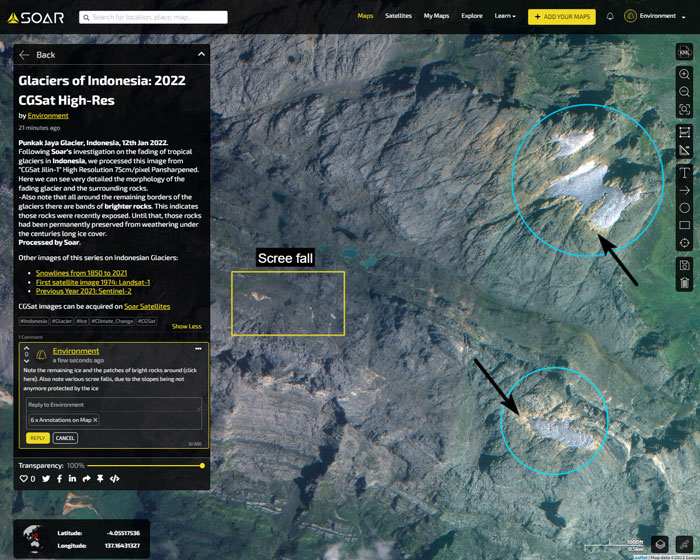Open the Learn dropdown menu
Viewport: 700px width, 560px height.
(x=505, y=16)
